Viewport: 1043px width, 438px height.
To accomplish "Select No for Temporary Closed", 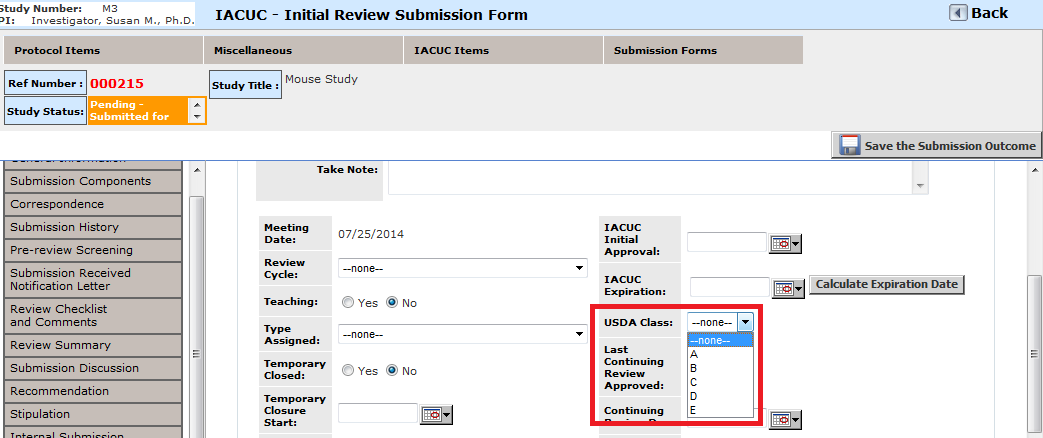I will (x=392, y=371).
